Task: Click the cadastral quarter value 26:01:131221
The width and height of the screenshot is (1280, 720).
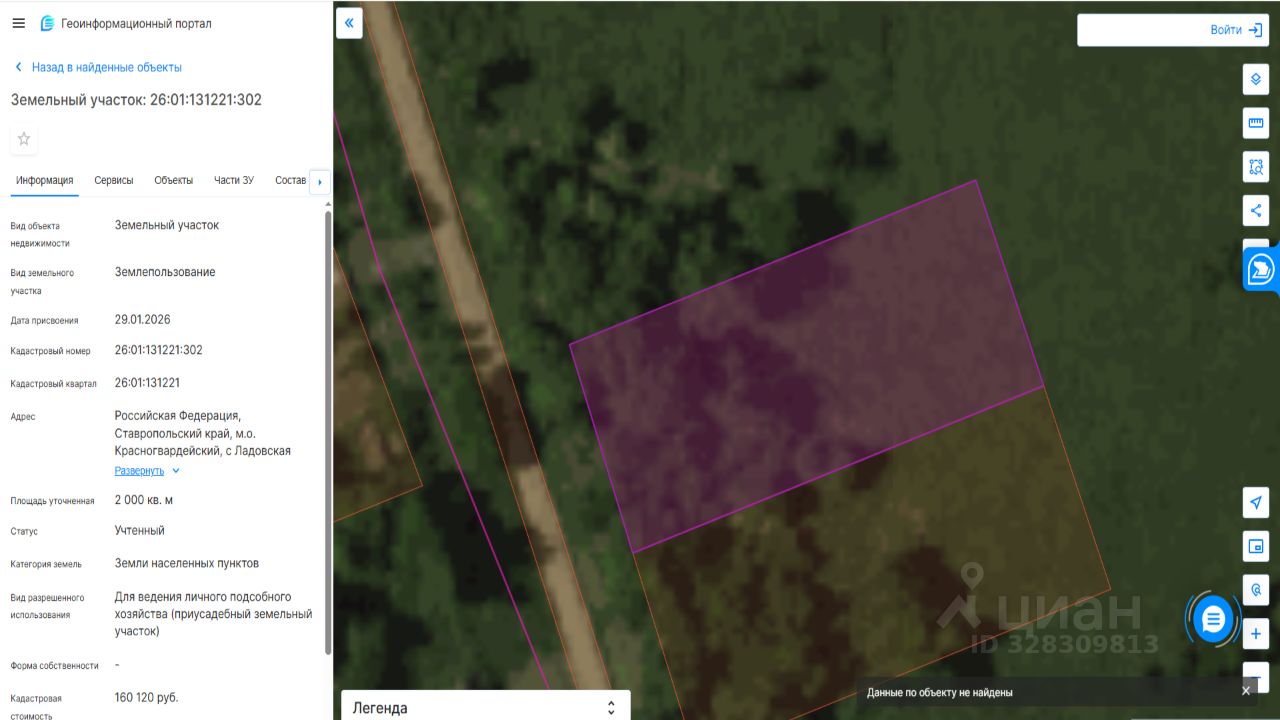Action: click(148, 383)
